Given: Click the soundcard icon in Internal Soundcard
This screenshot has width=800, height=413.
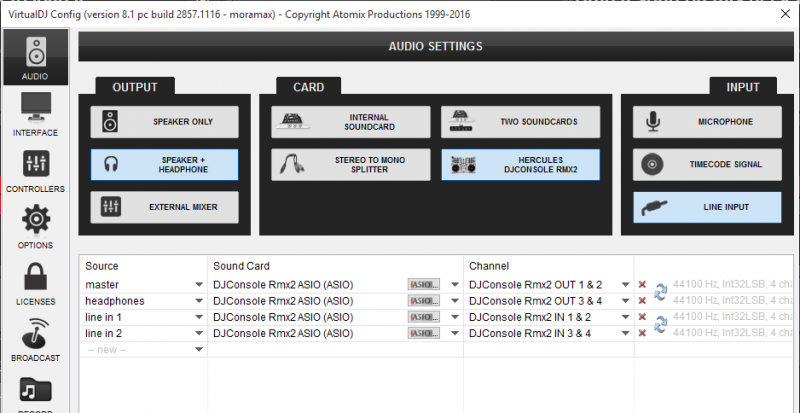Looking at the screenshot, I should point(293,122).
